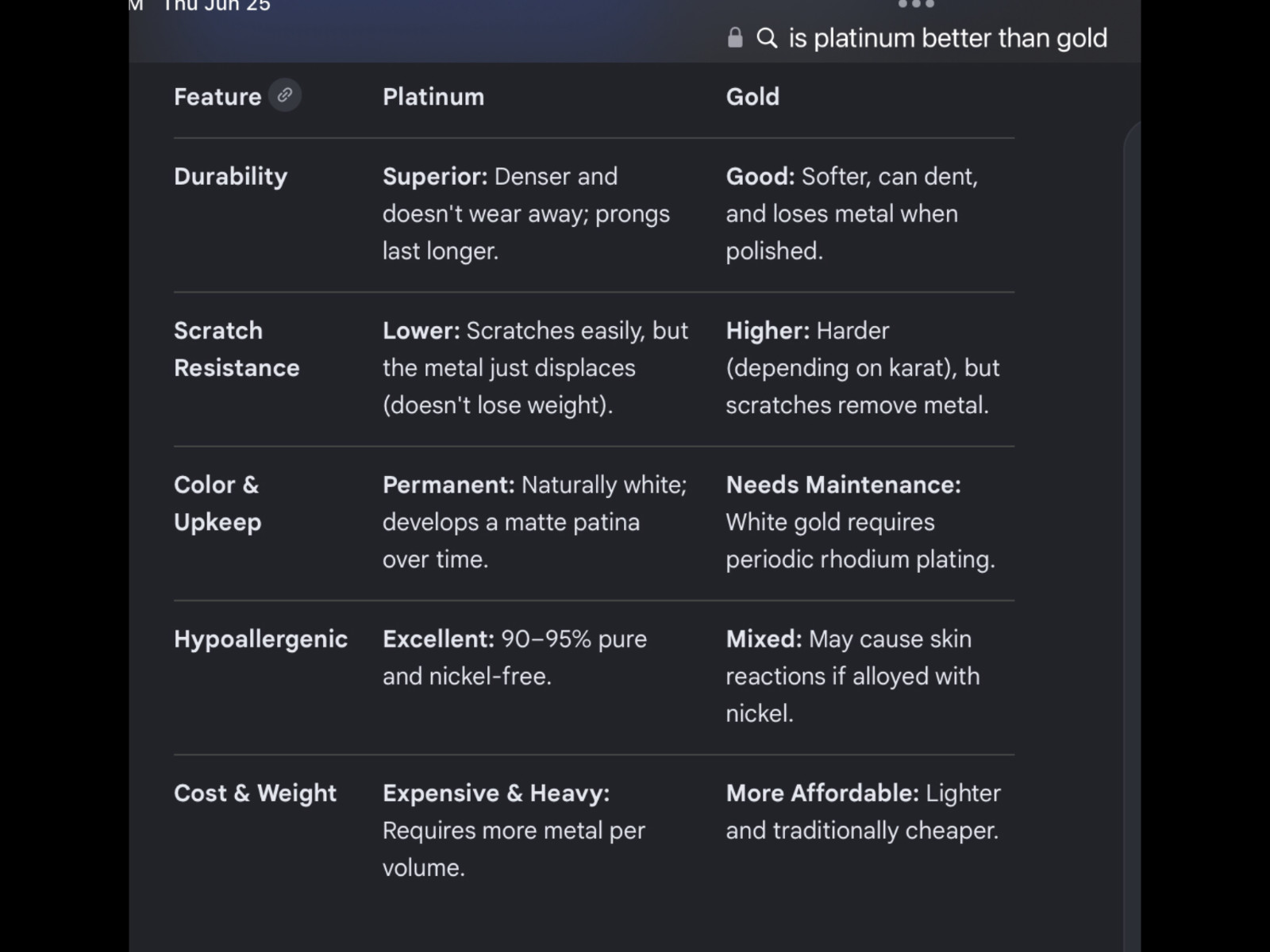
Task: Click the Hypoallergenic row label
Action: [260, 639]
